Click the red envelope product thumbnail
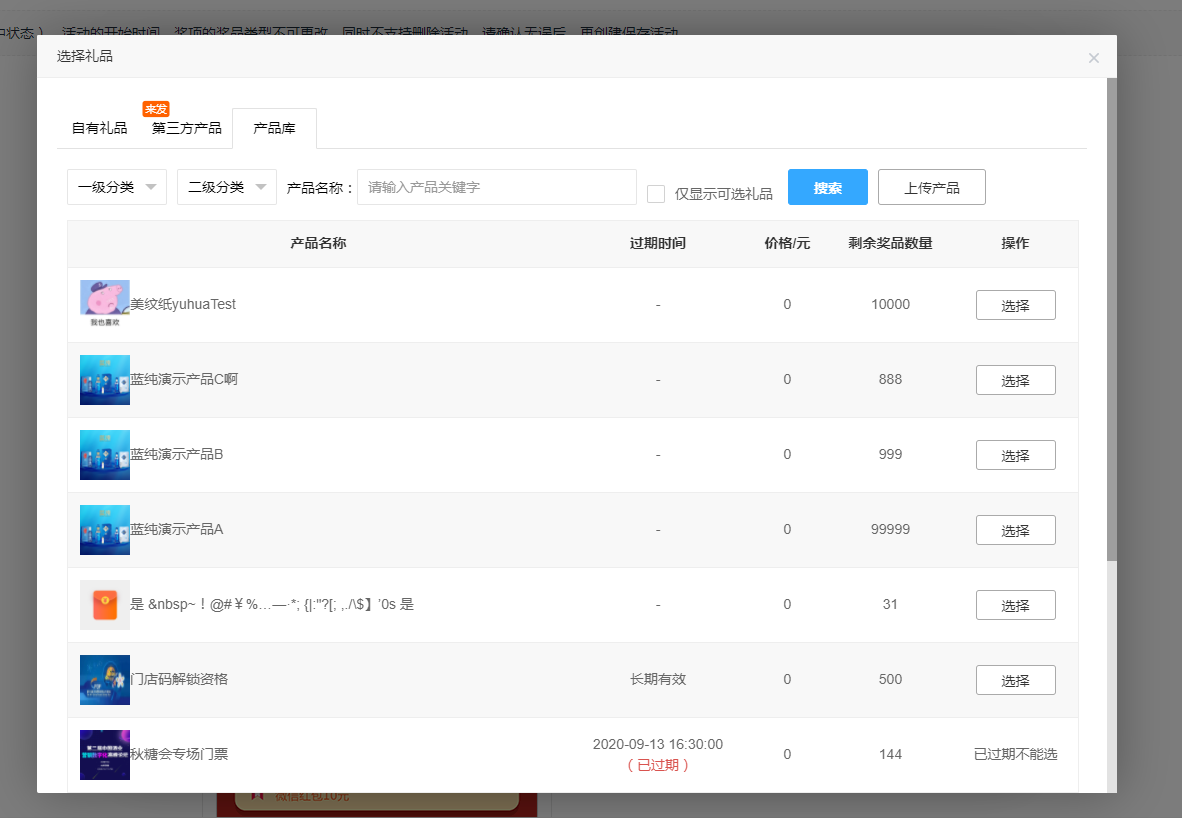 105,605
